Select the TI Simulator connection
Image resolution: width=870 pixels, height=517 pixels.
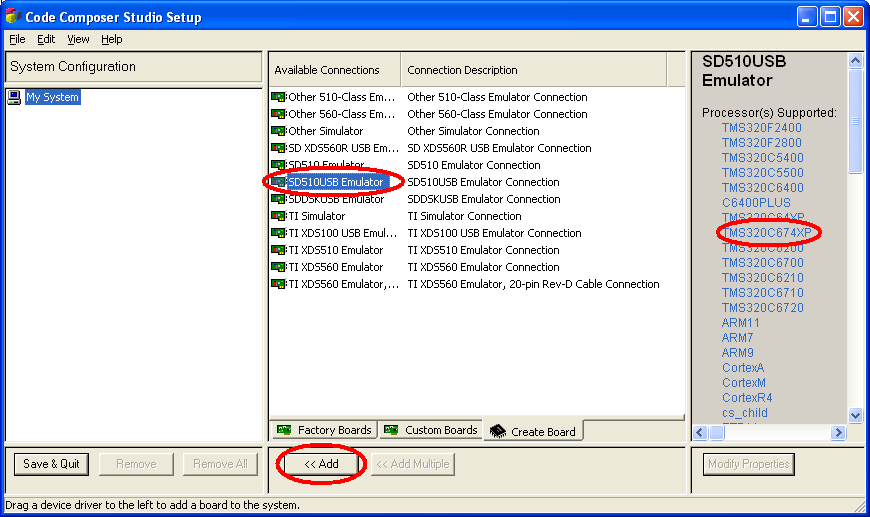(316, 216)
